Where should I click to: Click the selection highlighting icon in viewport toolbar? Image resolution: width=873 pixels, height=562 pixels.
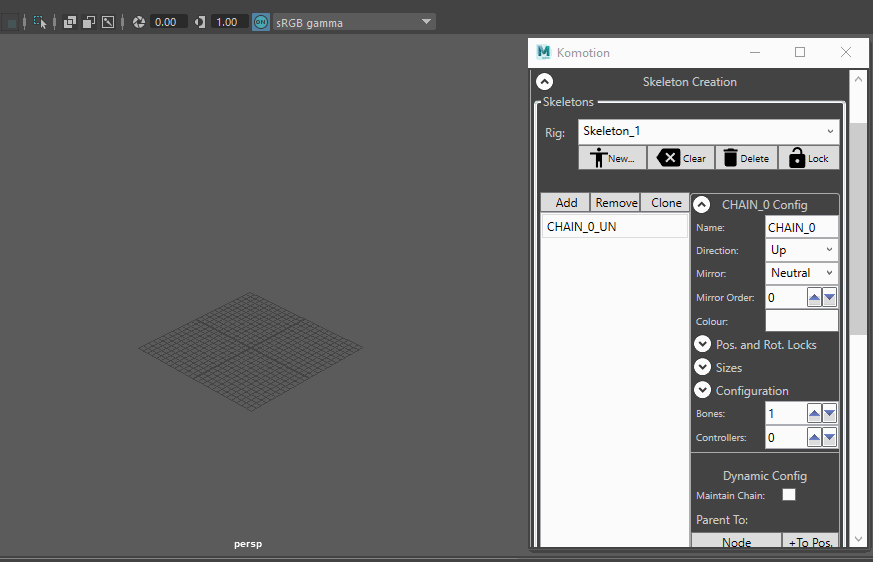40,22
